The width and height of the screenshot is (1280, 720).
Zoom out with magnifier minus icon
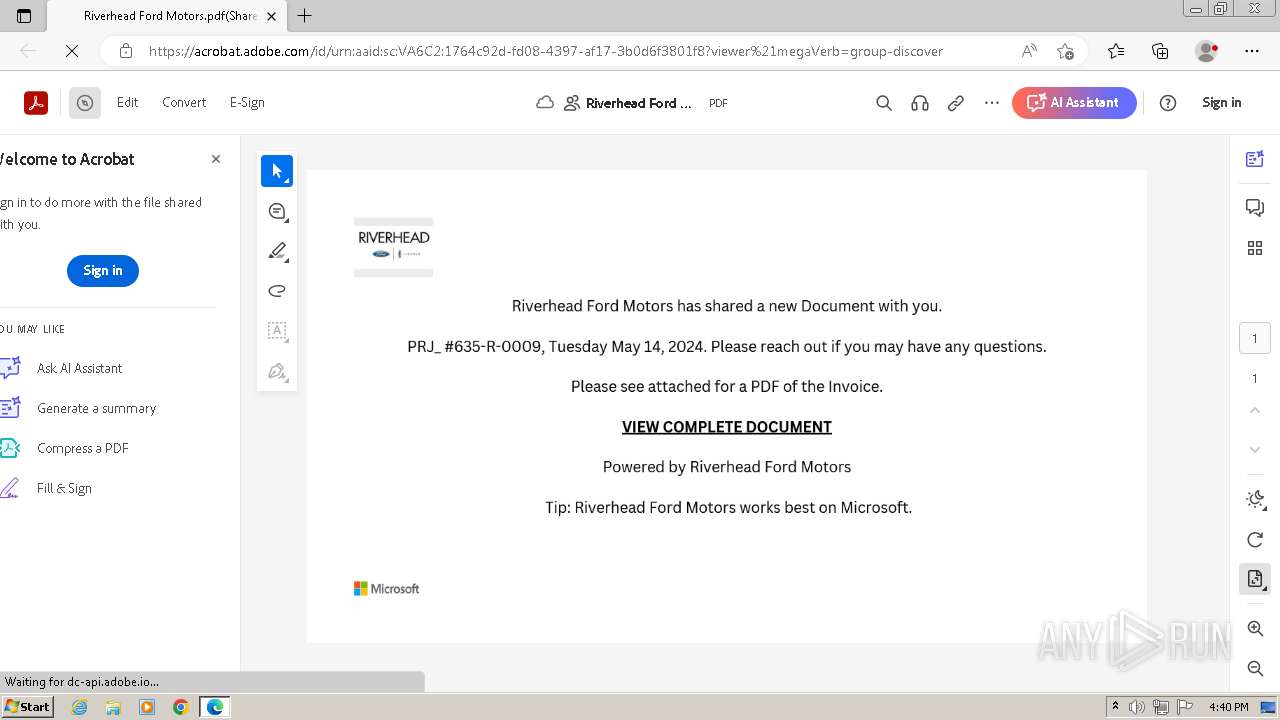tap(1255, 668)
